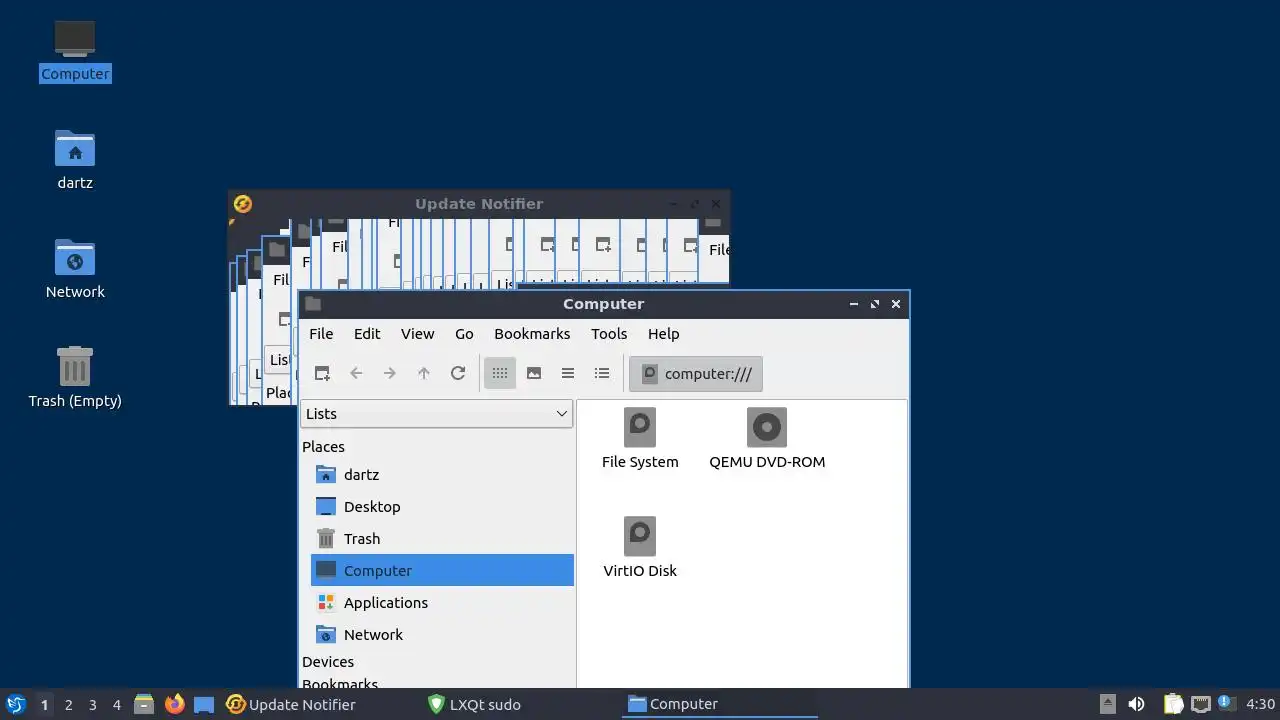Viewport: 1280px width, 720px height.
Task: Go up to parent folder arrow
Action: tap(424, 373)
